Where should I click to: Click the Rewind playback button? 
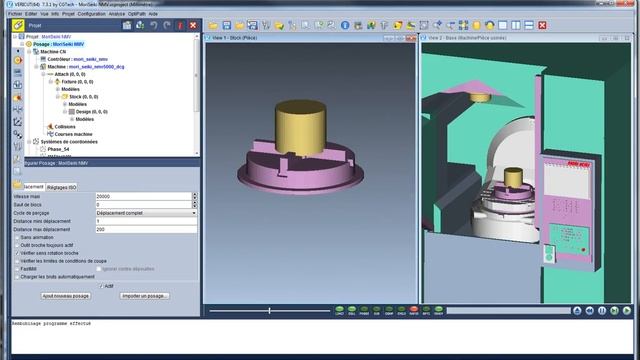coord(589,311)
